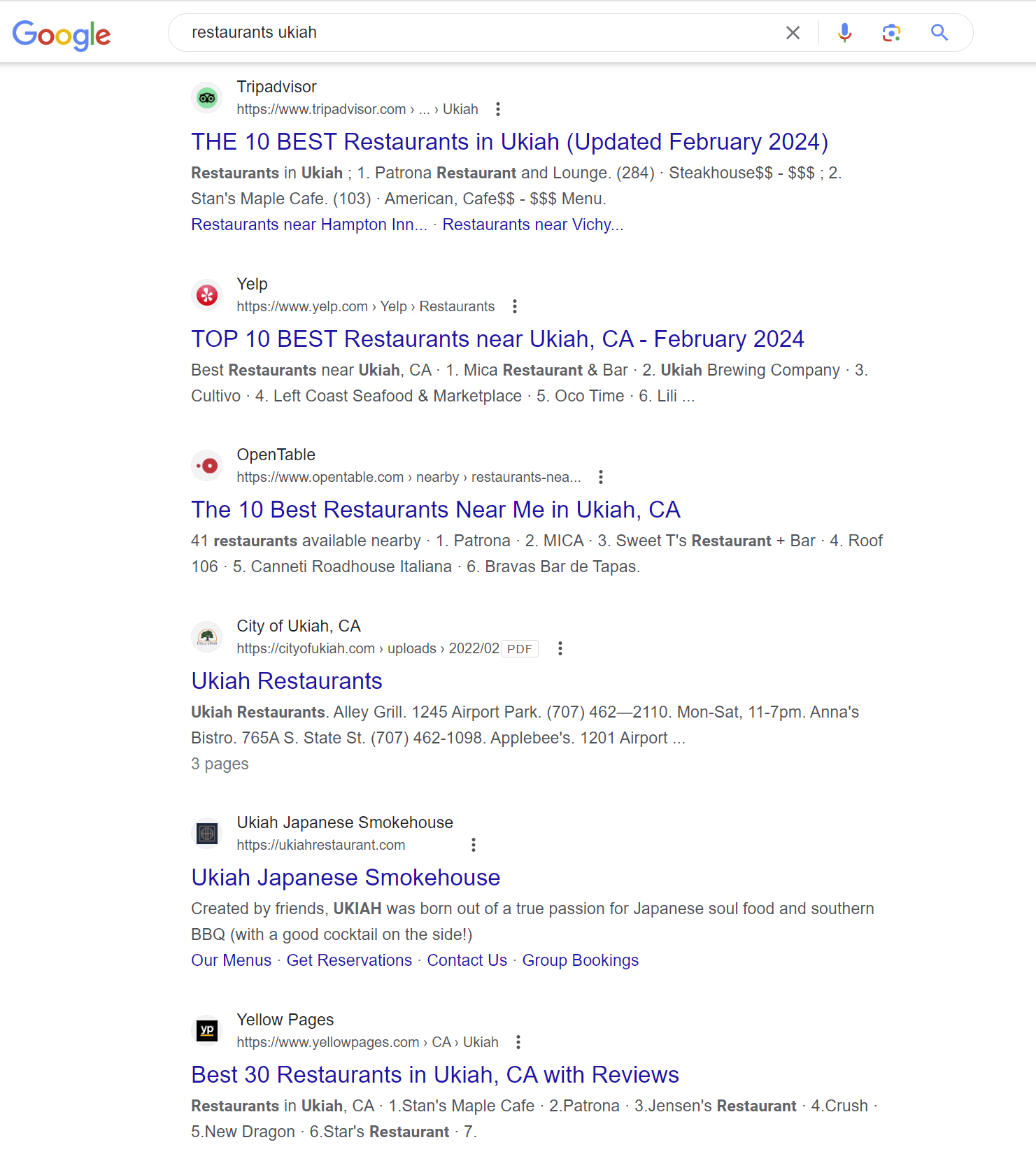
Task: Click the Yelp favicon
Action: pyautogui.click(x=206, y=294)
